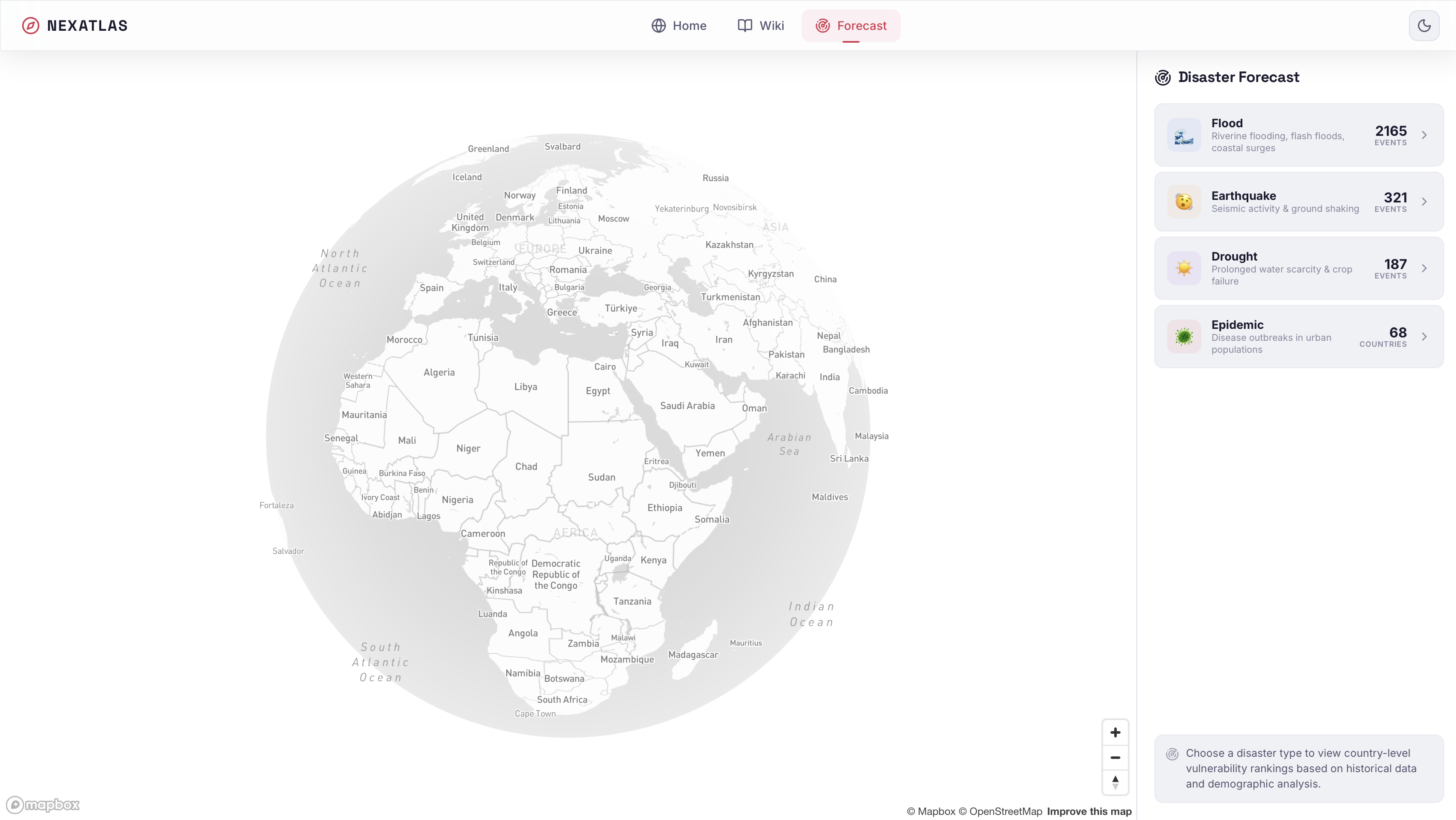
Task: Click the Drought sun emoji icon
Action: (1183, 269)
